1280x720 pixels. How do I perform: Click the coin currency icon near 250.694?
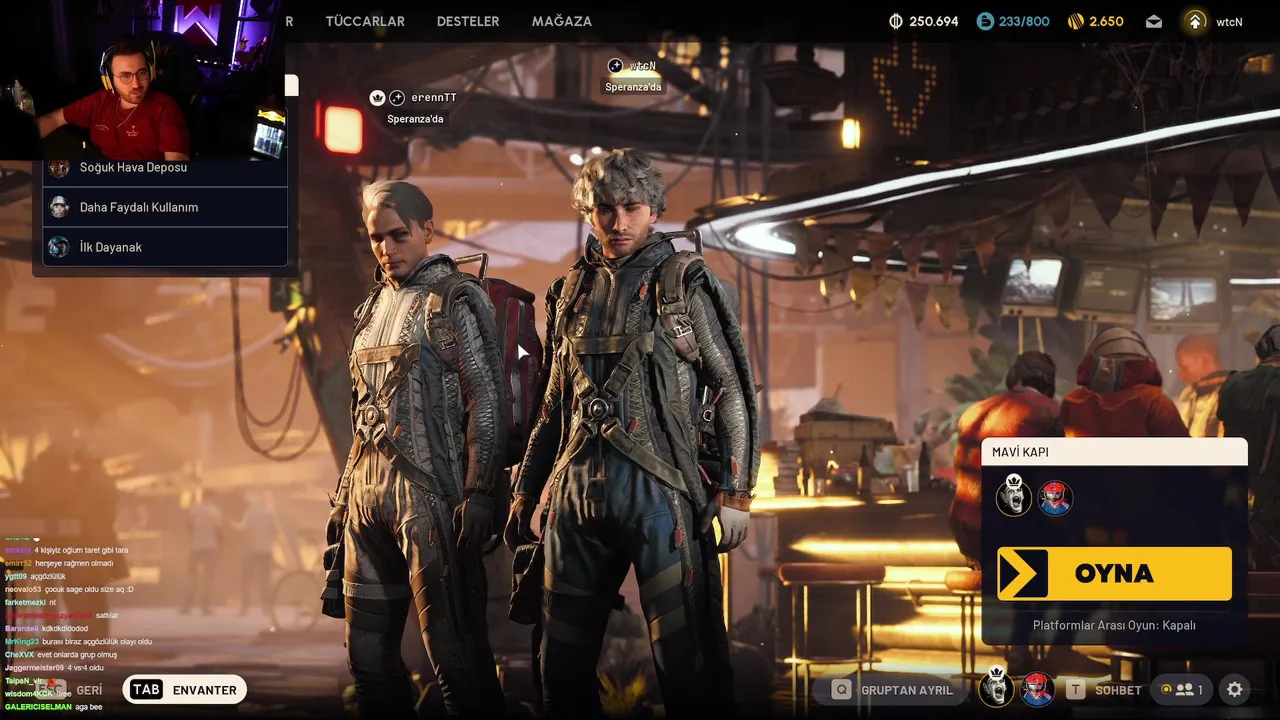[x=896, y=21]
